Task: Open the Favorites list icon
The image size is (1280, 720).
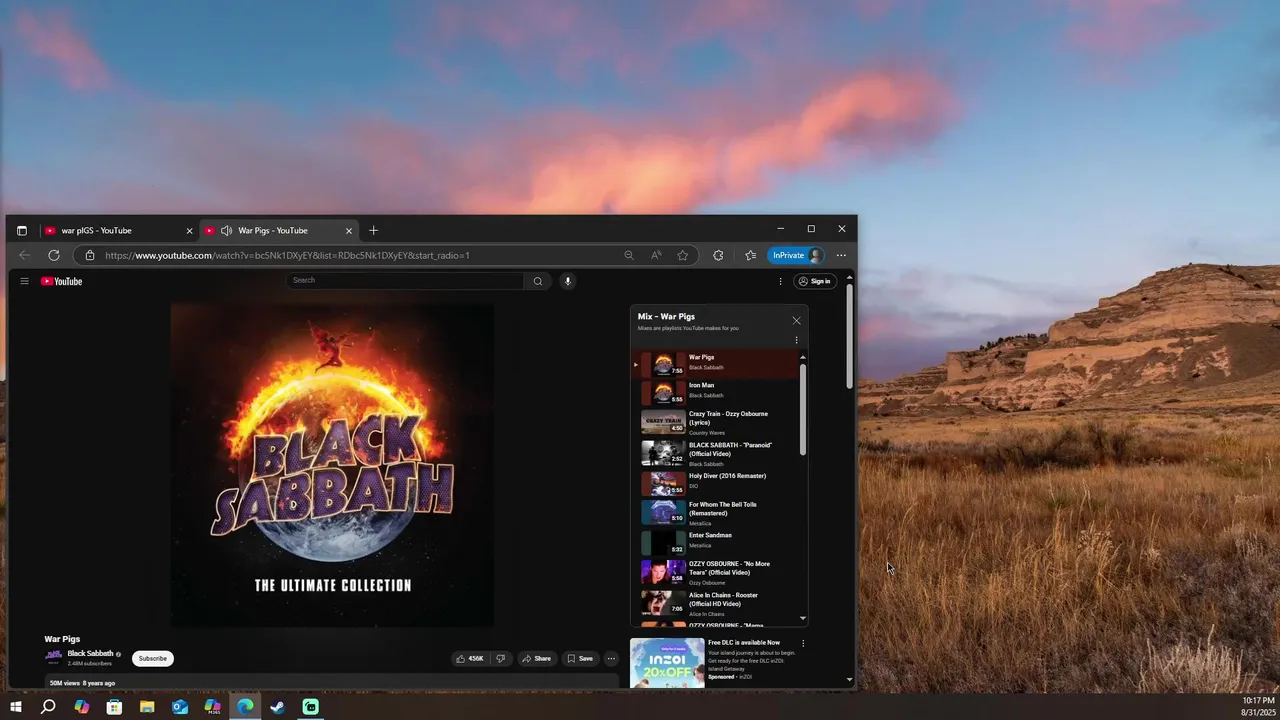Action: pos(750,255)
